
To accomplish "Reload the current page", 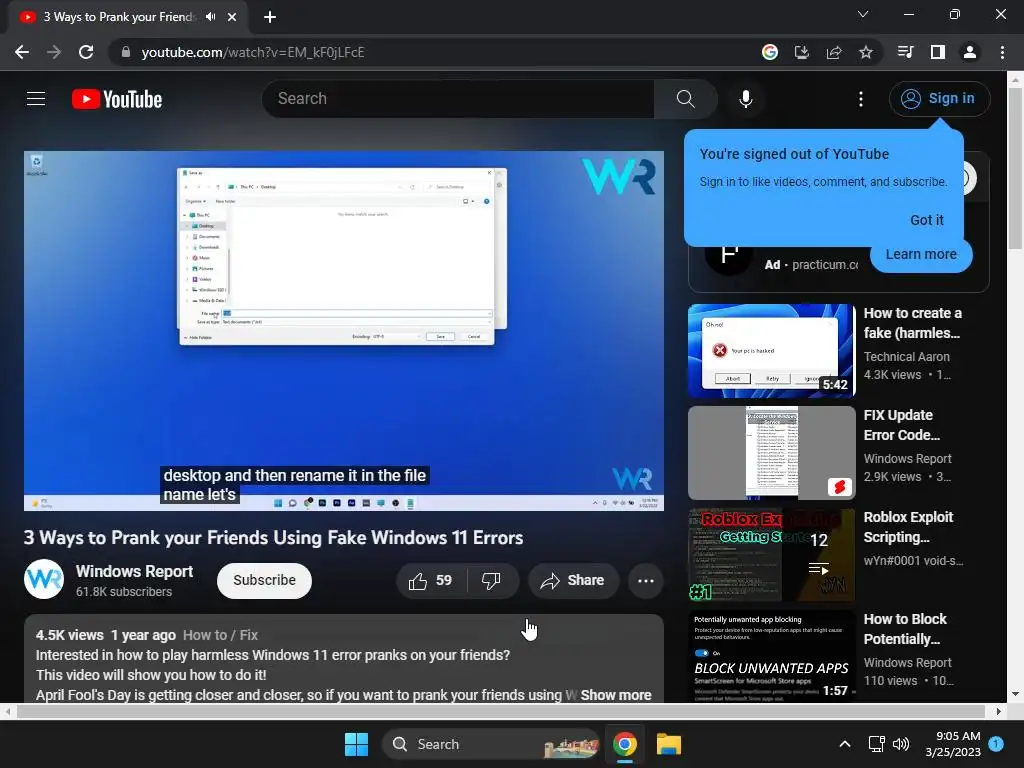I will (86, 52).
